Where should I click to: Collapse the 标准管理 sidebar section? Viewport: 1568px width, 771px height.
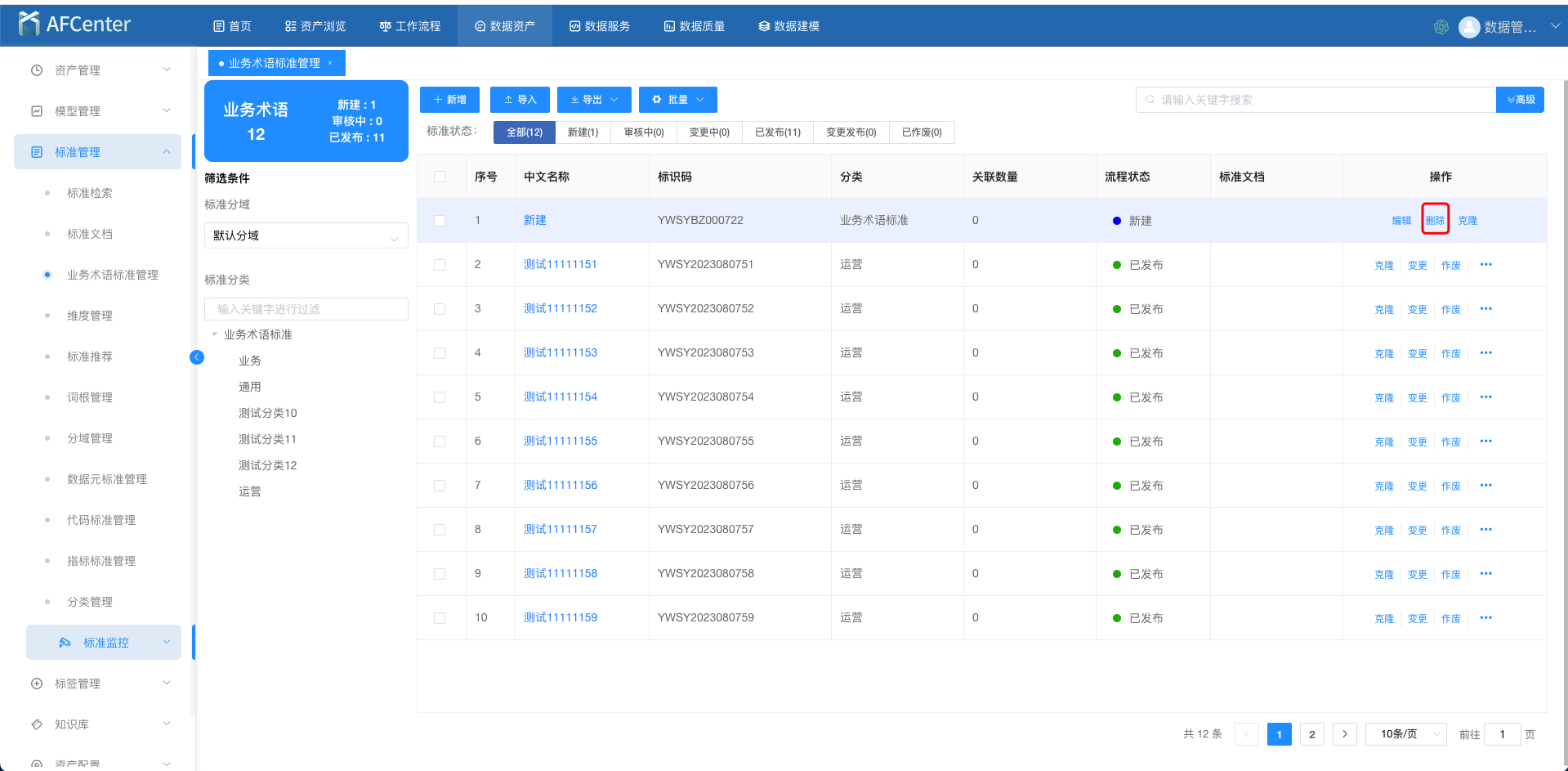167,152
